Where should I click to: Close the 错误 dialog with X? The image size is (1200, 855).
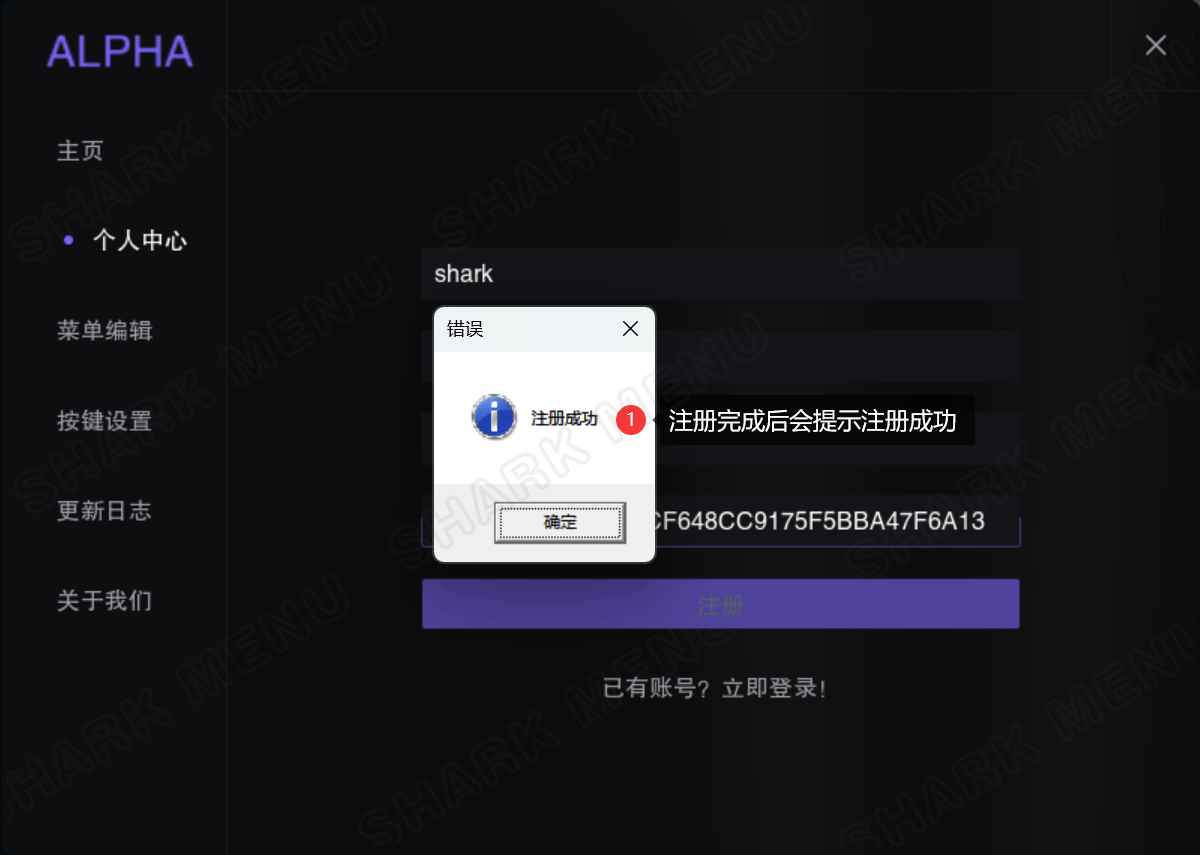click(x=630, y=329)
